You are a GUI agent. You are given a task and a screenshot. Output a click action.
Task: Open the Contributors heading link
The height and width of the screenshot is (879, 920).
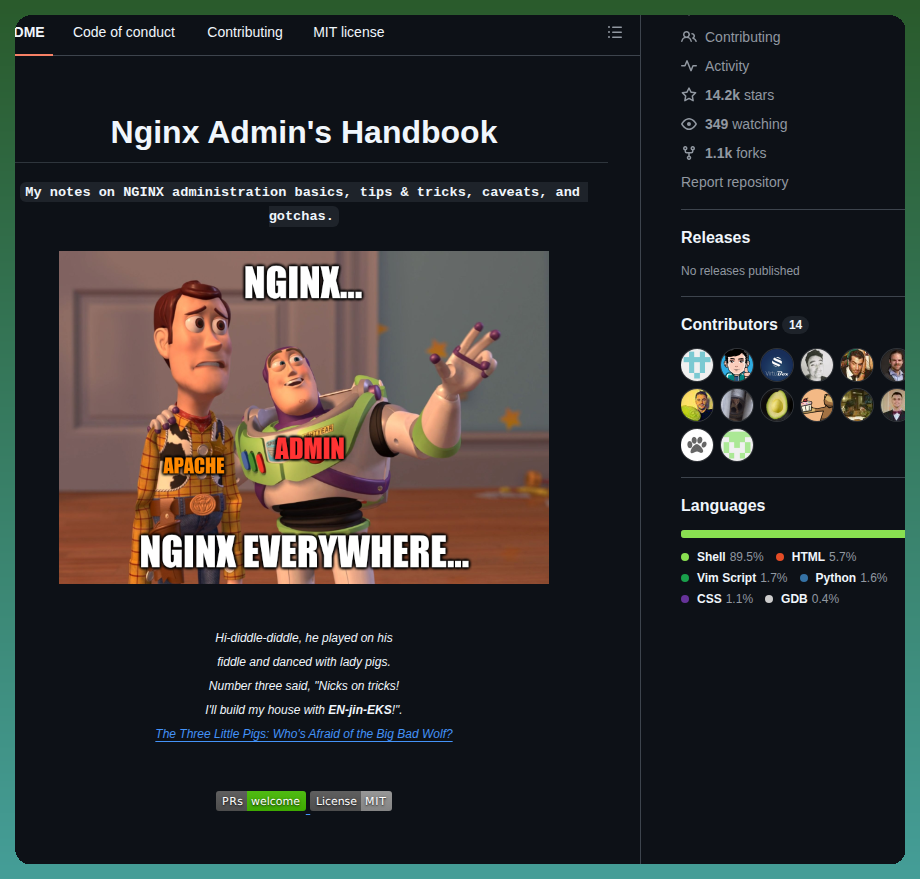(x=729, y=324)
